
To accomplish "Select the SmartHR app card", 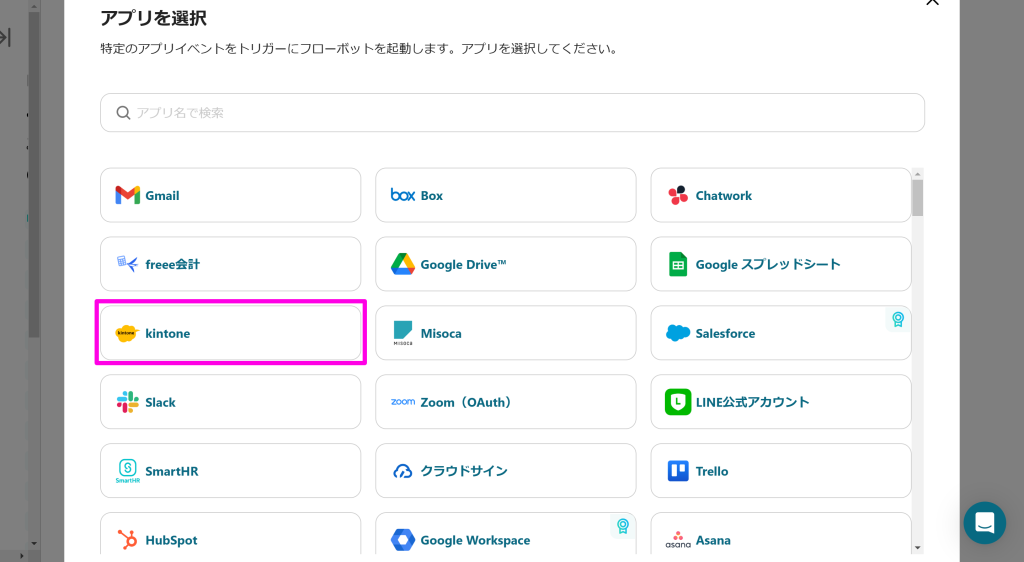I will (231, 471).
